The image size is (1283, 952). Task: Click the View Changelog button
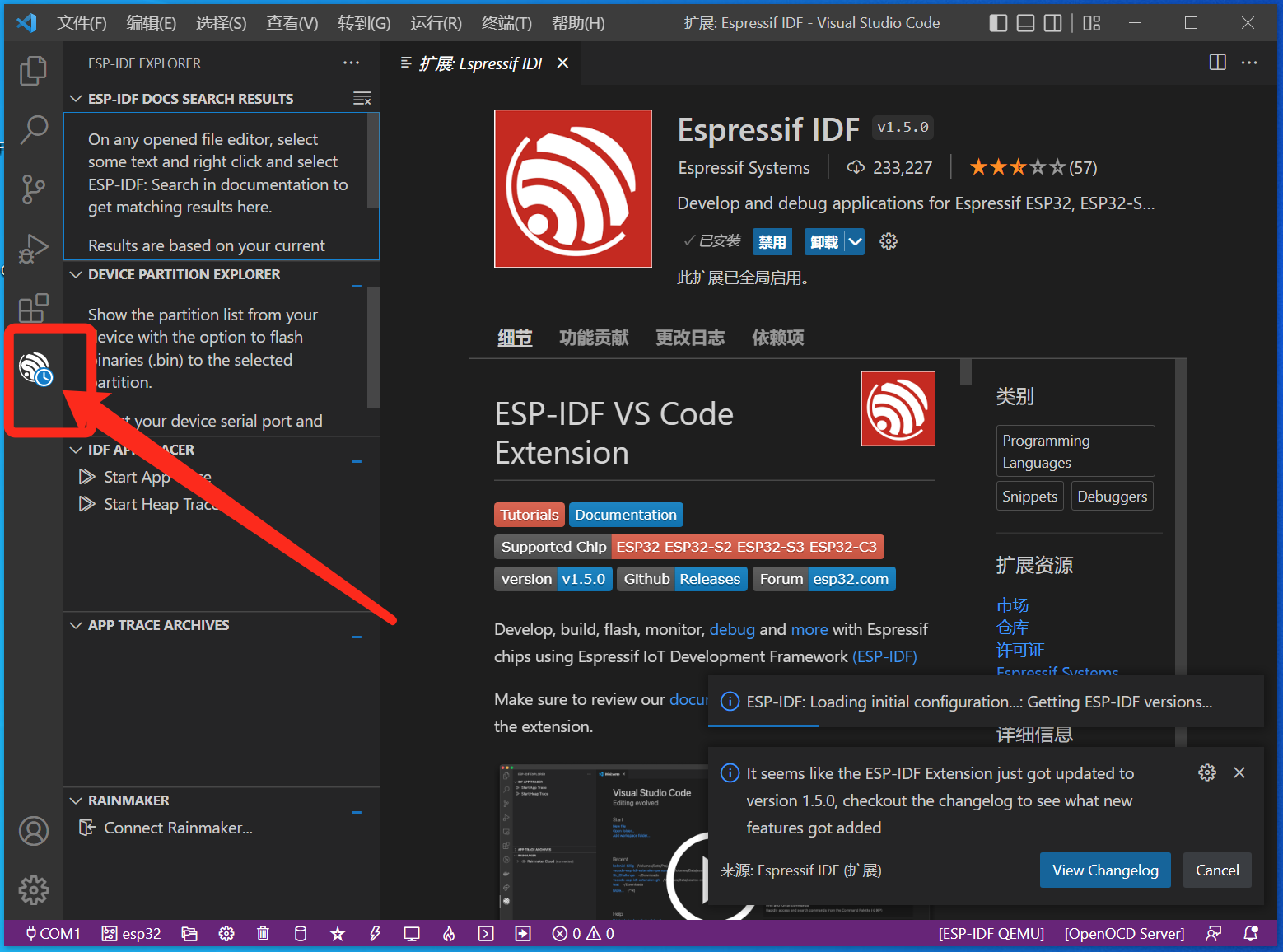pyautogui.click(x=1104, y=870)
